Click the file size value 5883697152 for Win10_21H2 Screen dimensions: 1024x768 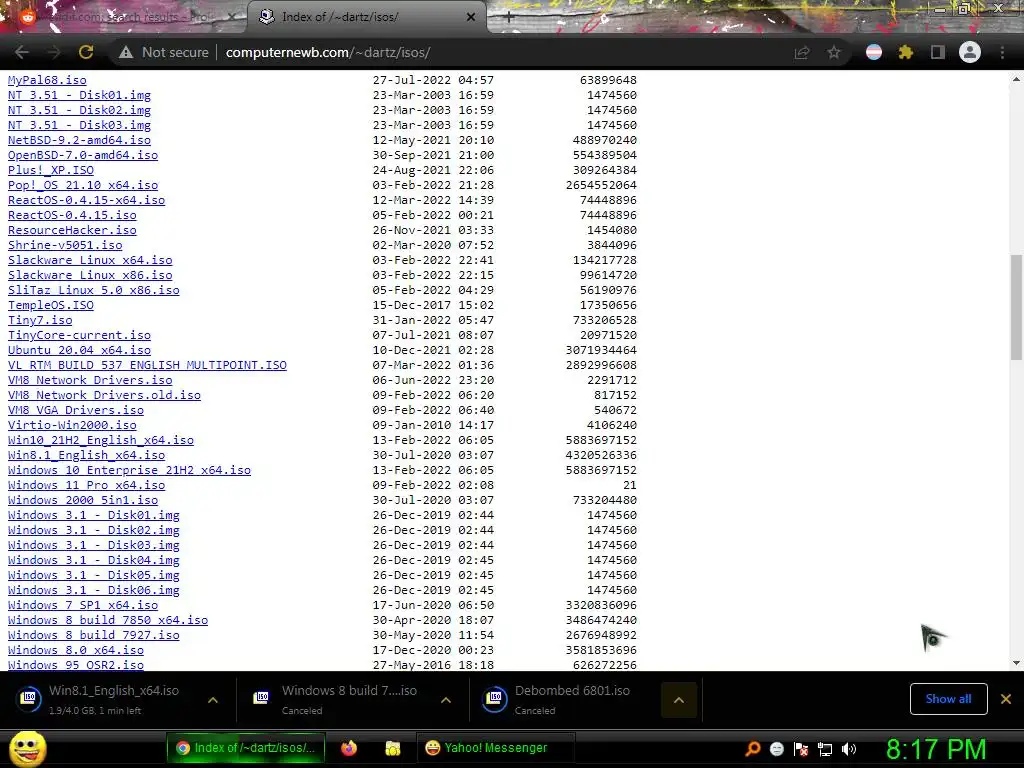click(601, 440)
